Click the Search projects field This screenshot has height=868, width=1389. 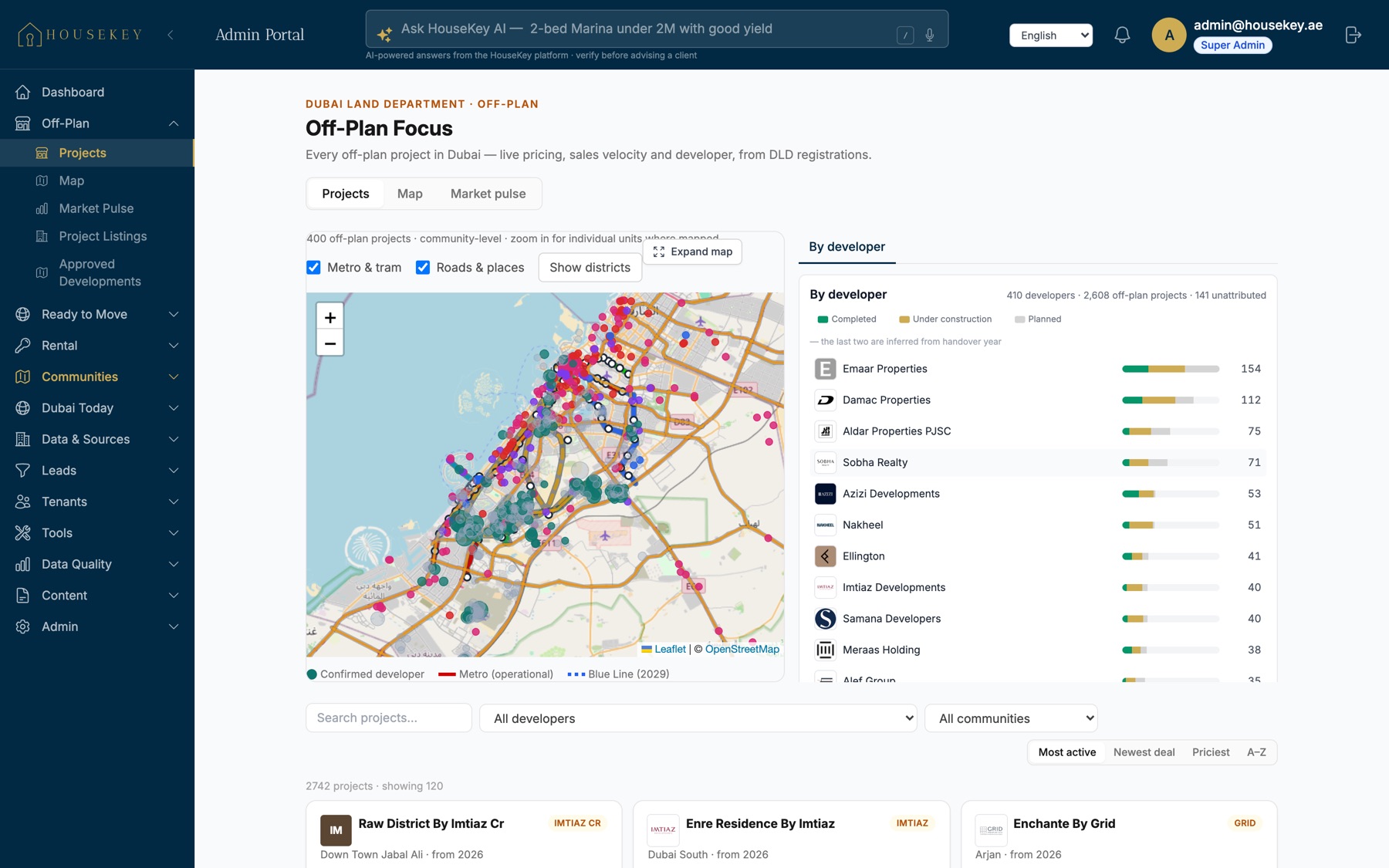(389, 718)
